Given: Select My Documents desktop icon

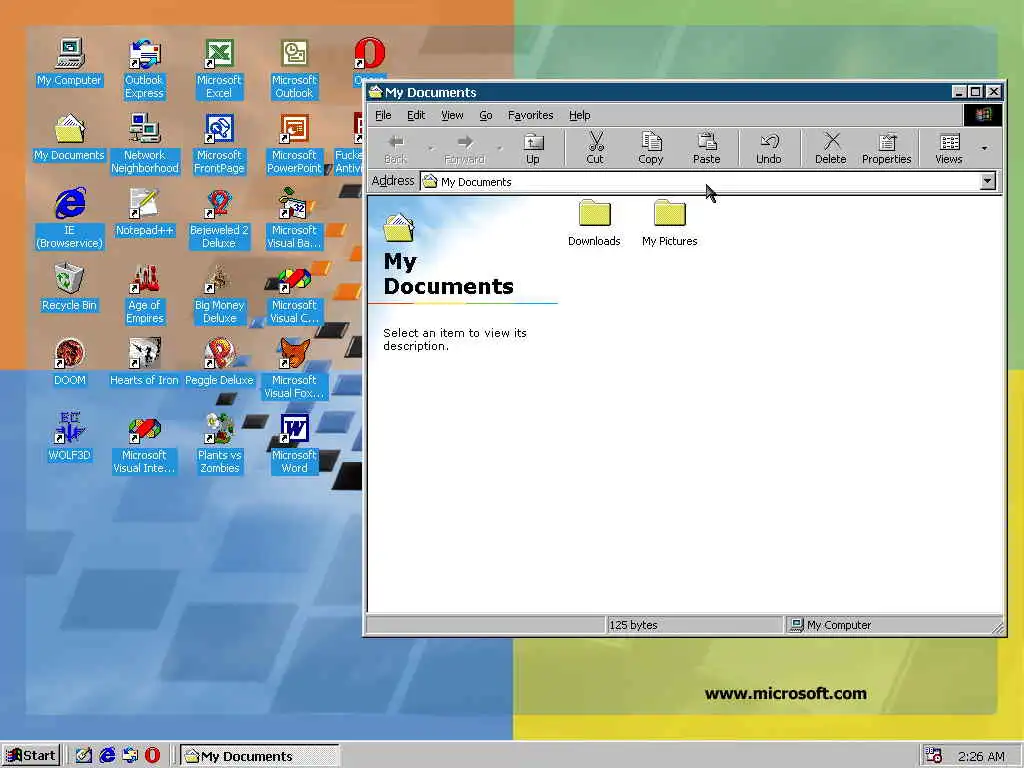Looking at the screenshot, I should click(x=69, y=138).
